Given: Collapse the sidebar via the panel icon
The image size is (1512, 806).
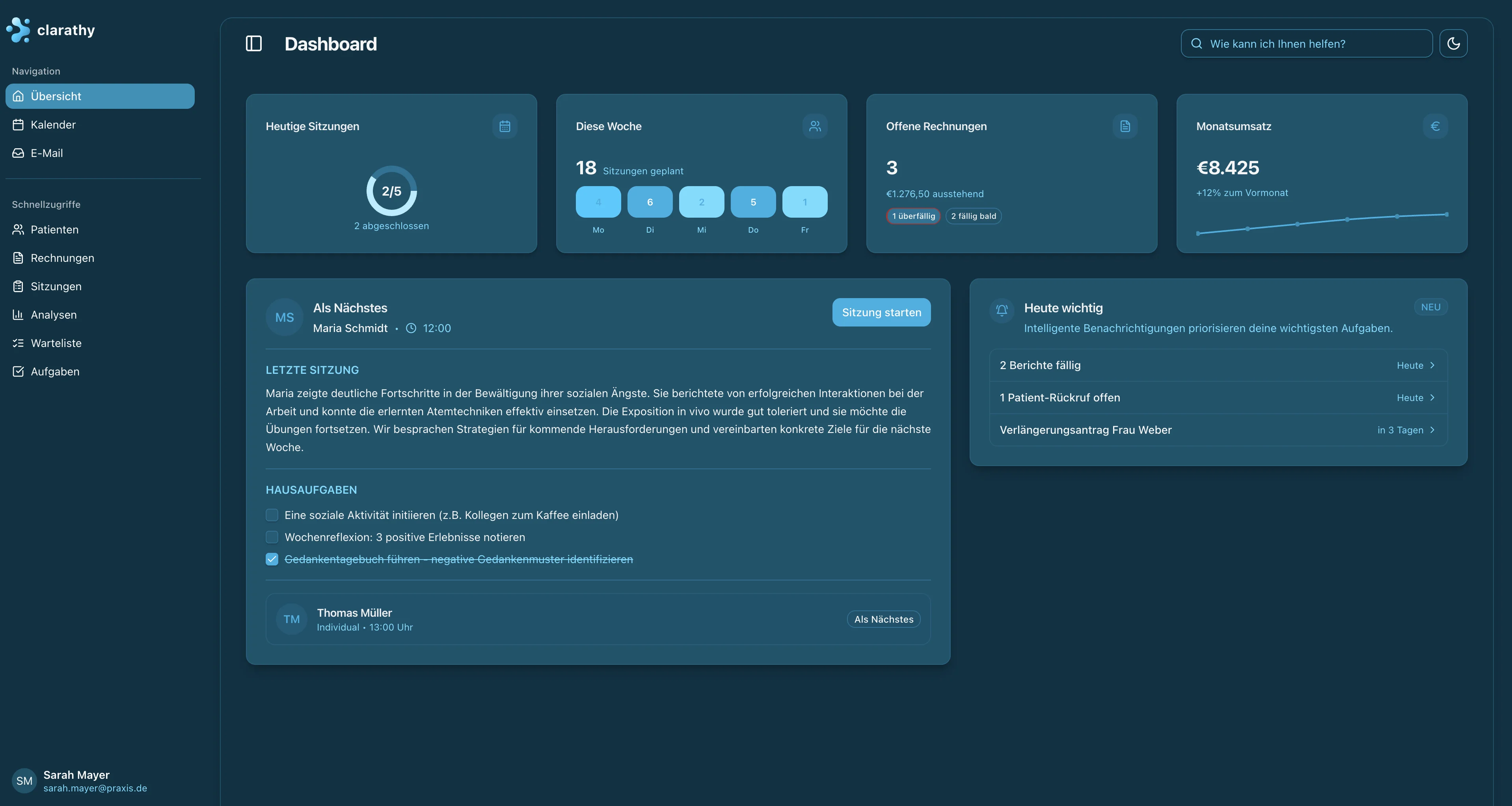Looking at the screenshot, I should pyautogui.click(x=253, y=43).
